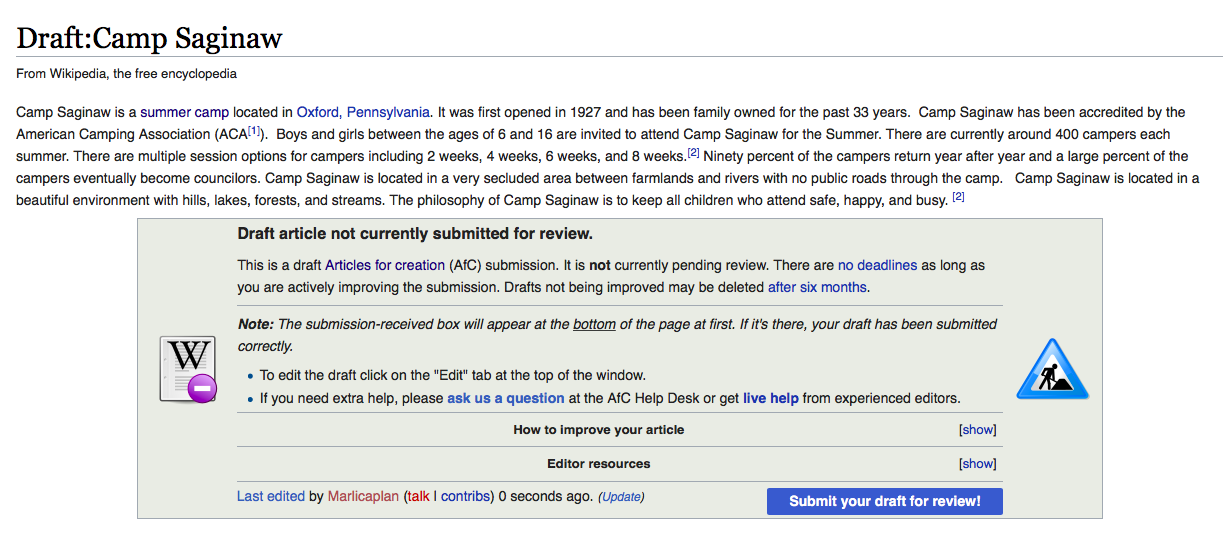This screenshot has width=1223, height=534.
Task: Open the "summer camp" link
Action: pos(184,112)
